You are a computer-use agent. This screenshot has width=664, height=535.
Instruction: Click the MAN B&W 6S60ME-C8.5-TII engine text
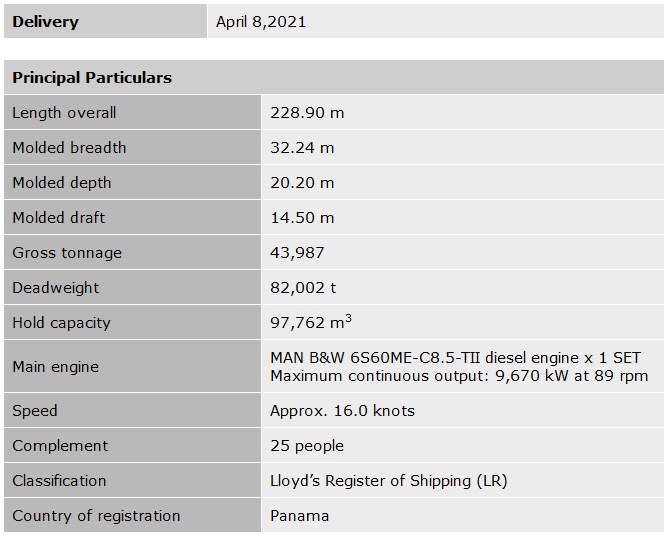455,358
